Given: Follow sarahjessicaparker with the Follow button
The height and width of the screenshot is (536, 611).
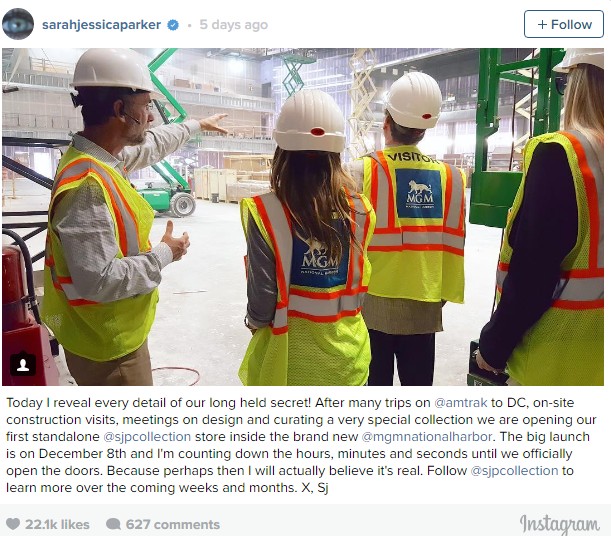Looking at the screenshot, I should click(564, 24).
